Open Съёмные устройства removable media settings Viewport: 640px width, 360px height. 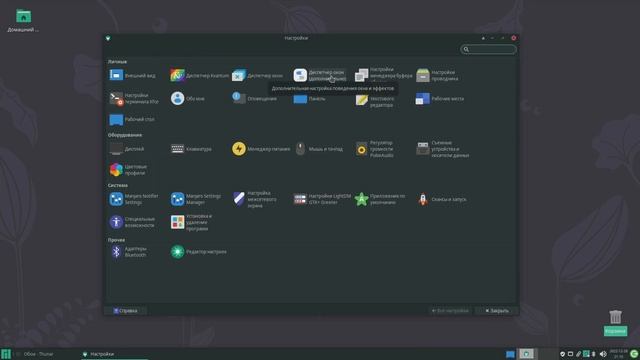click(442, 149)
